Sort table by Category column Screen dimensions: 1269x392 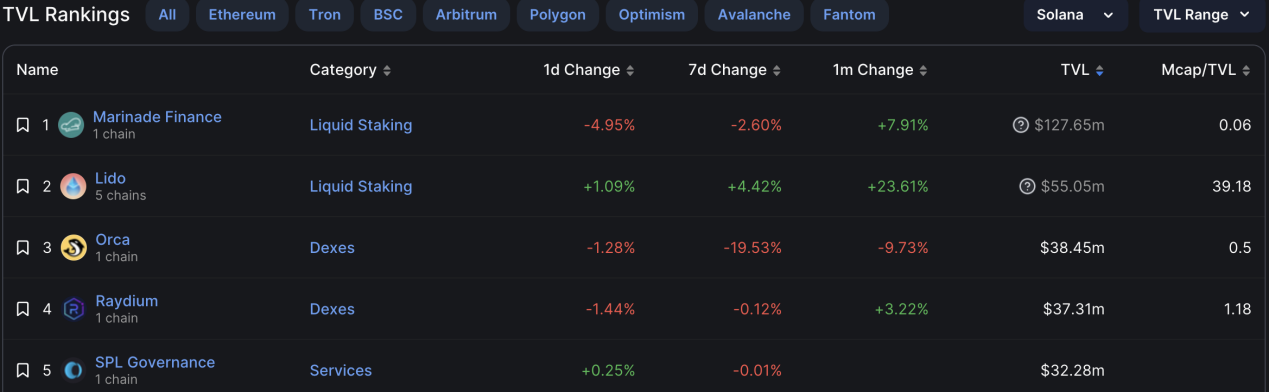point(350,70)
